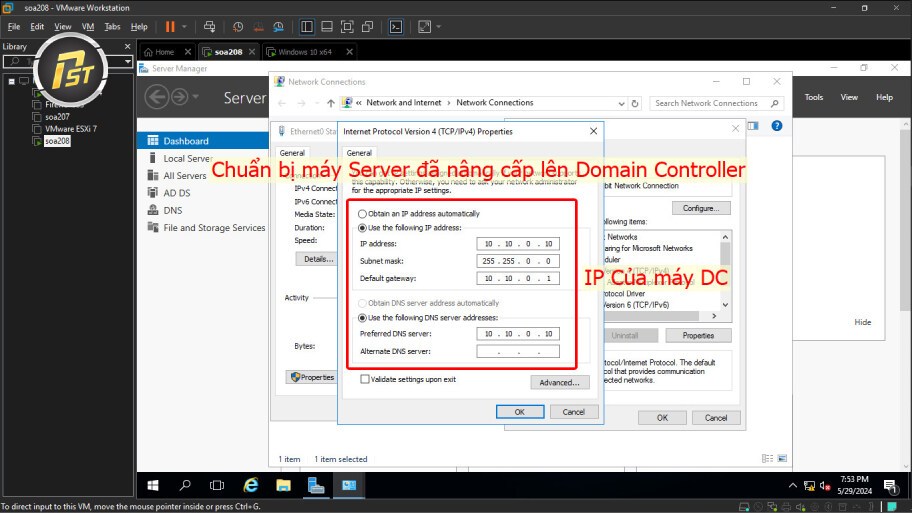Click the VMware pause VM toolbar icon
912x513 pixels.
170,27
